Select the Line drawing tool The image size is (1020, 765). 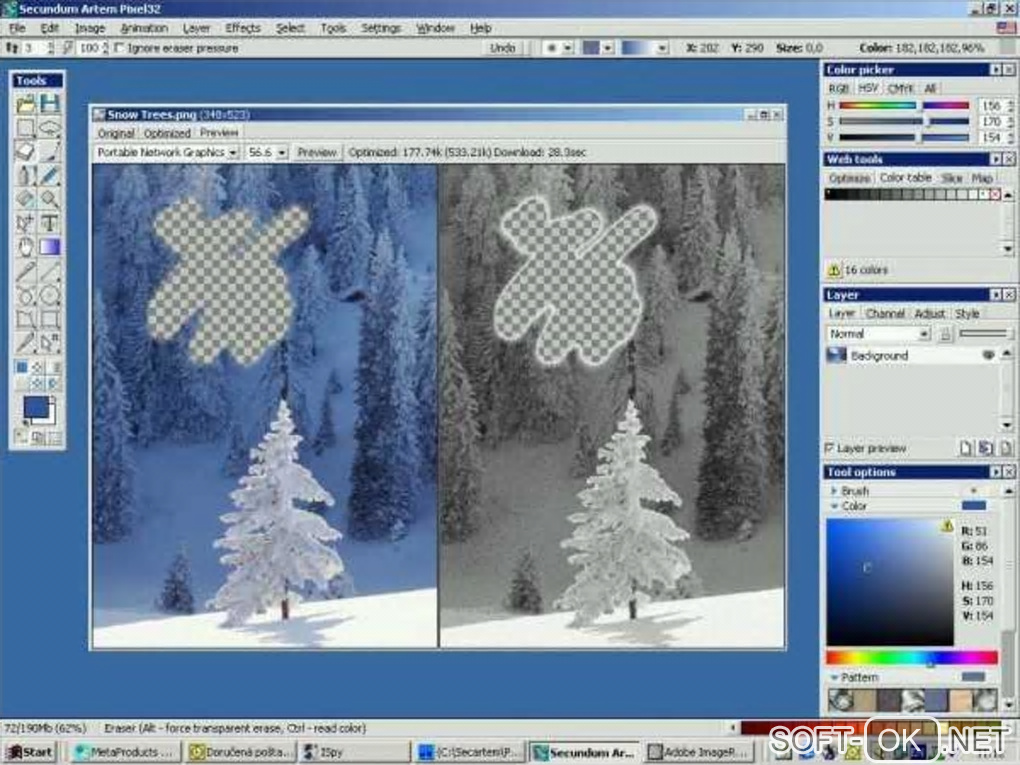(x=49, y=271)
